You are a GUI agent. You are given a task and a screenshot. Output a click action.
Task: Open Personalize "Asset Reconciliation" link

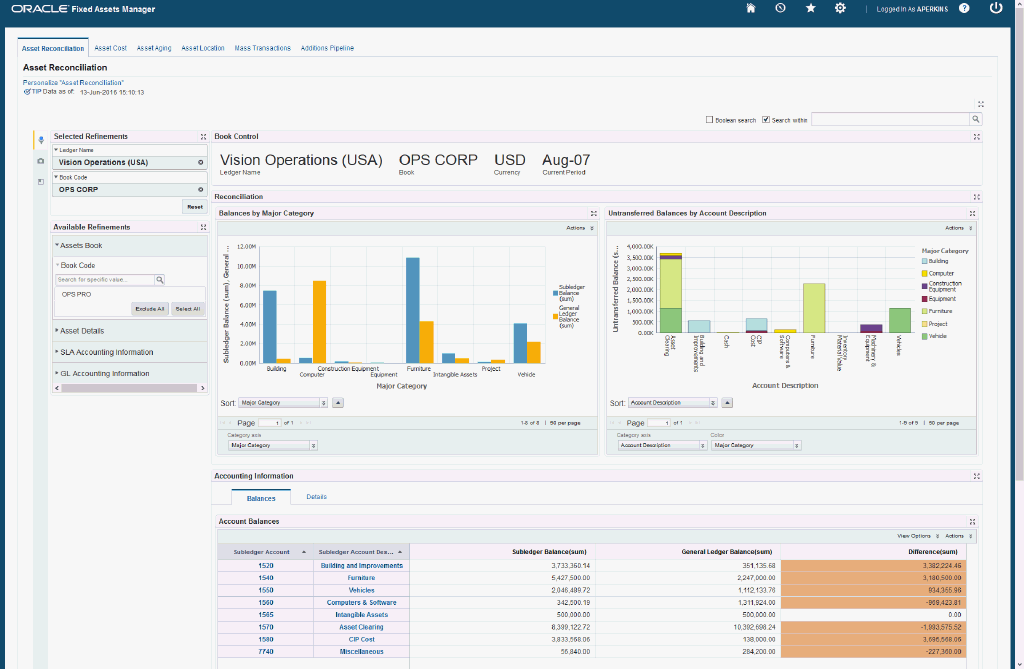click(x=73, y=83)
